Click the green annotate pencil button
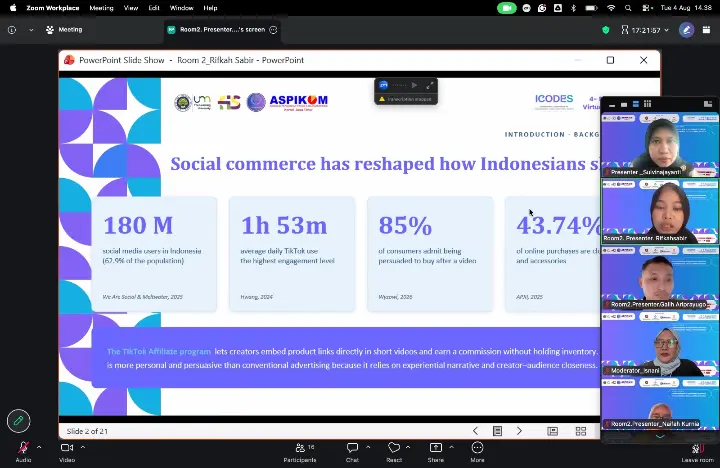Image resolution: width=720 pixels, height=468 pixels. tap(19, 421)
